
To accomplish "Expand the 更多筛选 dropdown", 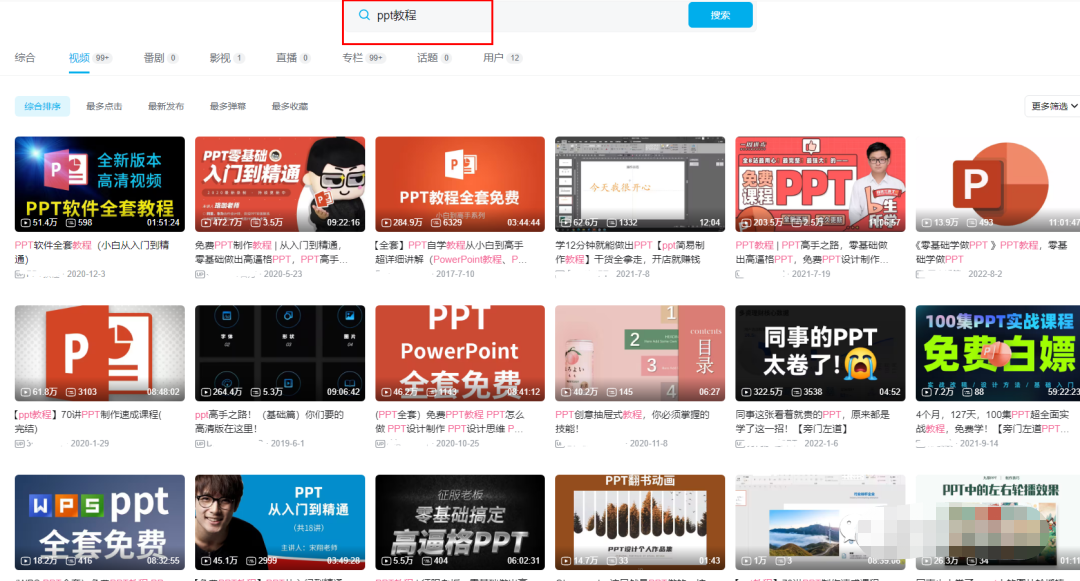I will (x=1053, y=106).
